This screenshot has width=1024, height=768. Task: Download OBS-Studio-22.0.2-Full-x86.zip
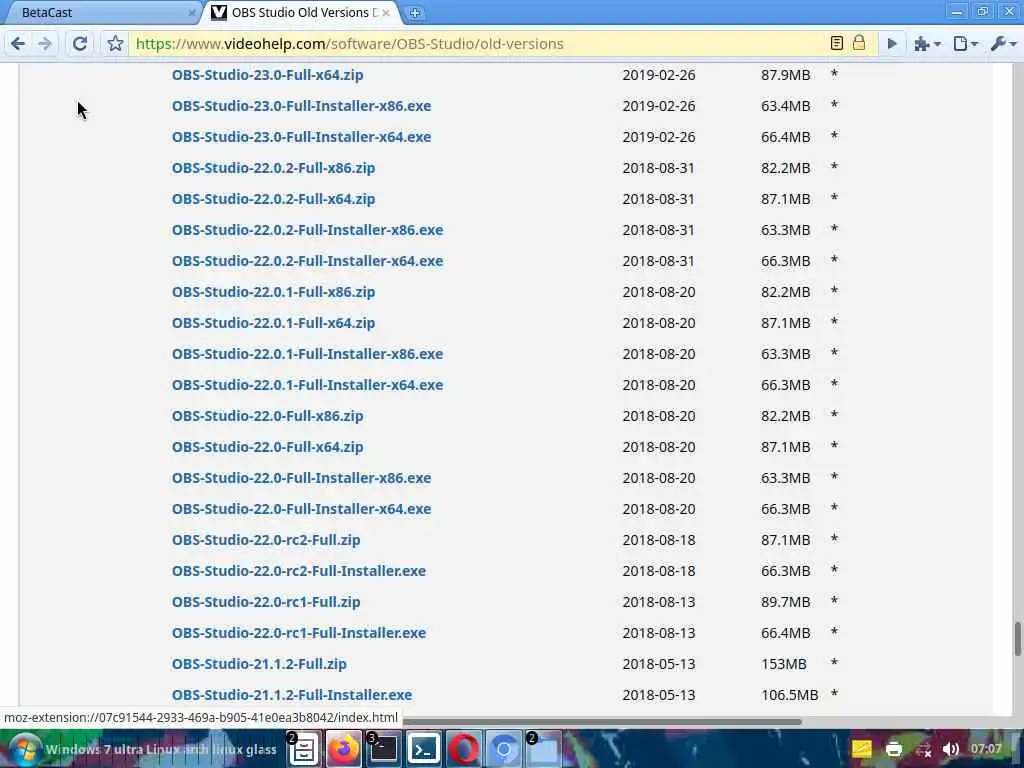tap(273, 168)
